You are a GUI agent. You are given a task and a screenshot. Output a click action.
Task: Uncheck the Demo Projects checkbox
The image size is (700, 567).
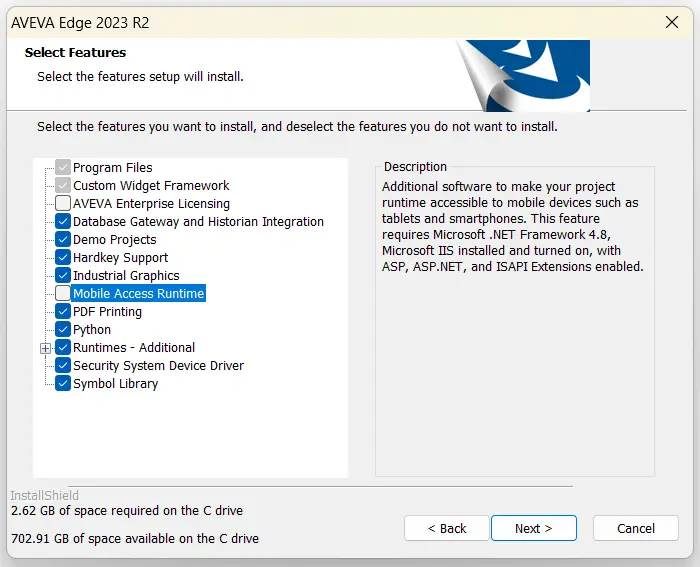63,239
